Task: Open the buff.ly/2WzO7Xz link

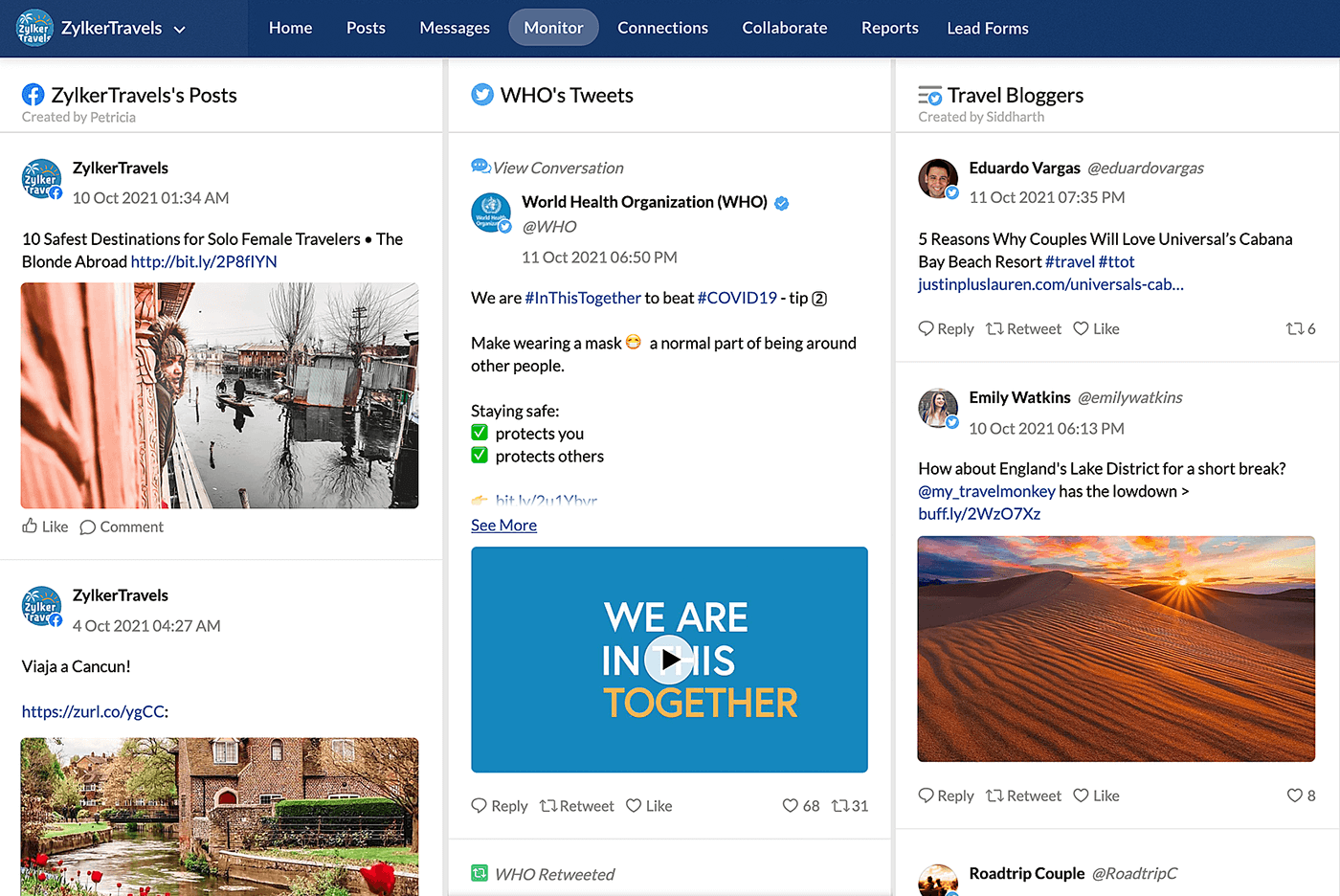Action: pyautogui.click(x=979, y=514)
